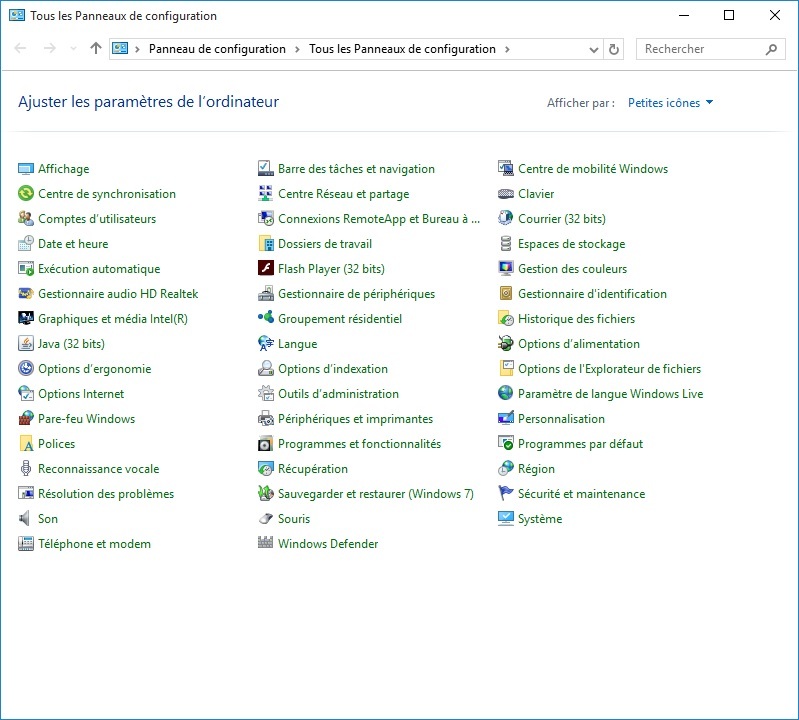Click the Région globe icon

click(x=505, y=468)
